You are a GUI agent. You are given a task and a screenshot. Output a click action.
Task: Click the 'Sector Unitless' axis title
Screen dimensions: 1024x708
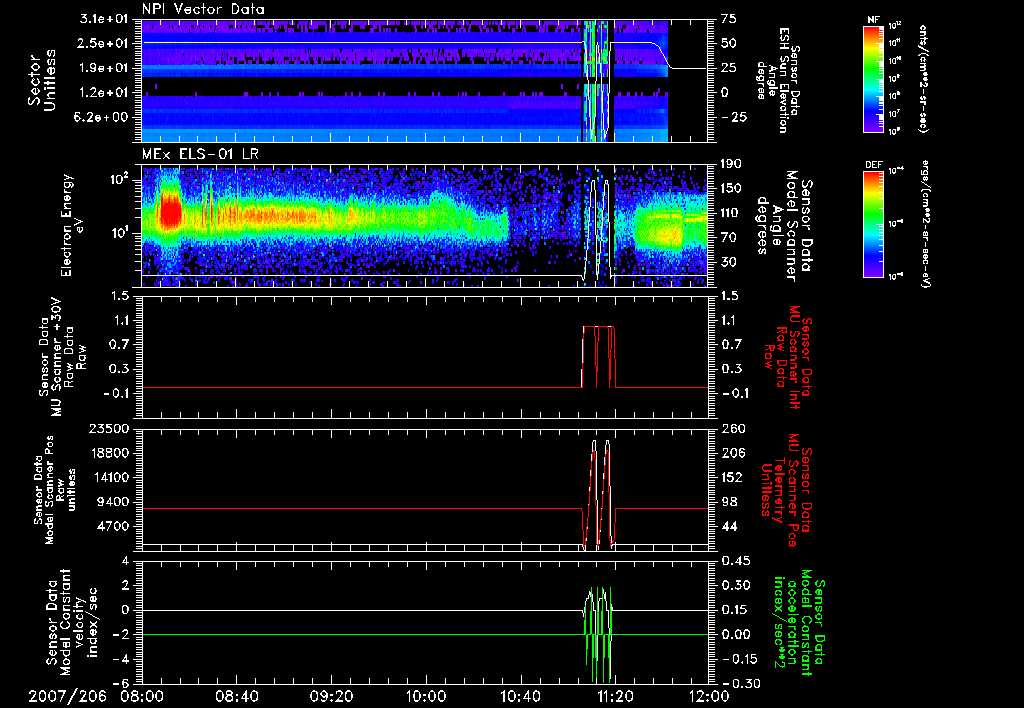click(42, 80)
